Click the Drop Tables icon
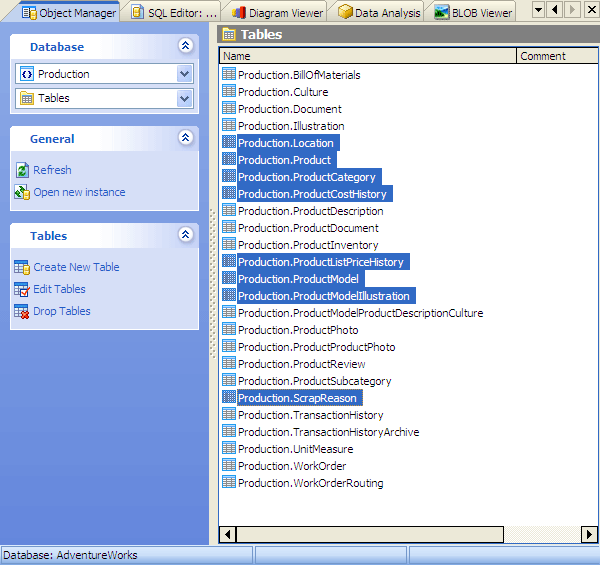Image resolution: width=600 pixels, height=565 pixels. pos(22,311)
